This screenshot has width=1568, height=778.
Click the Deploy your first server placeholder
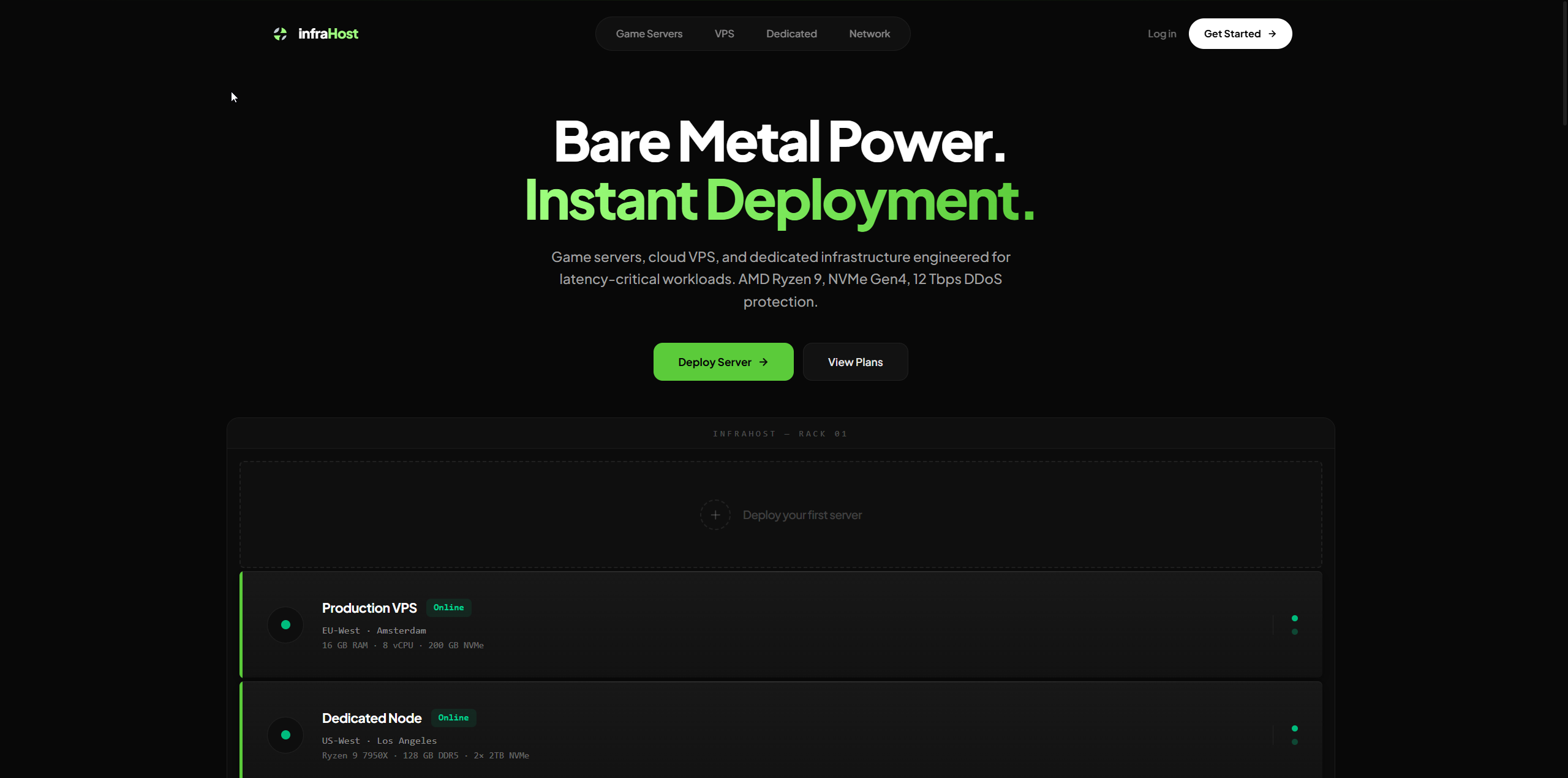point(802,515)
